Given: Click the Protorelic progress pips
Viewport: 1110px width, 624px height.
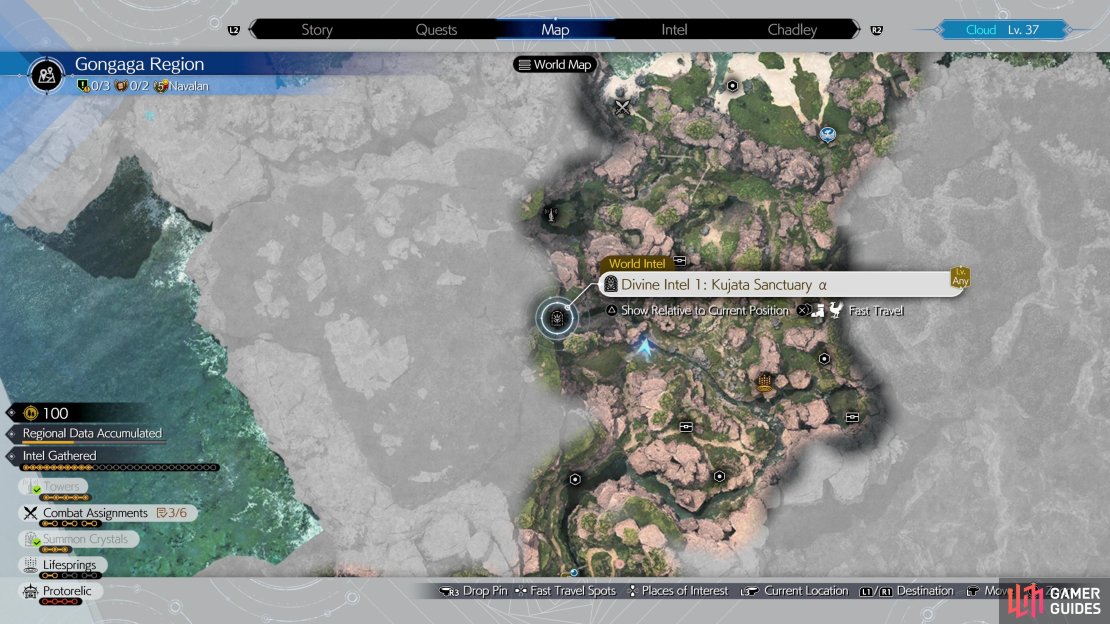Looking at the screenshot, I should (x=61, y=602).
